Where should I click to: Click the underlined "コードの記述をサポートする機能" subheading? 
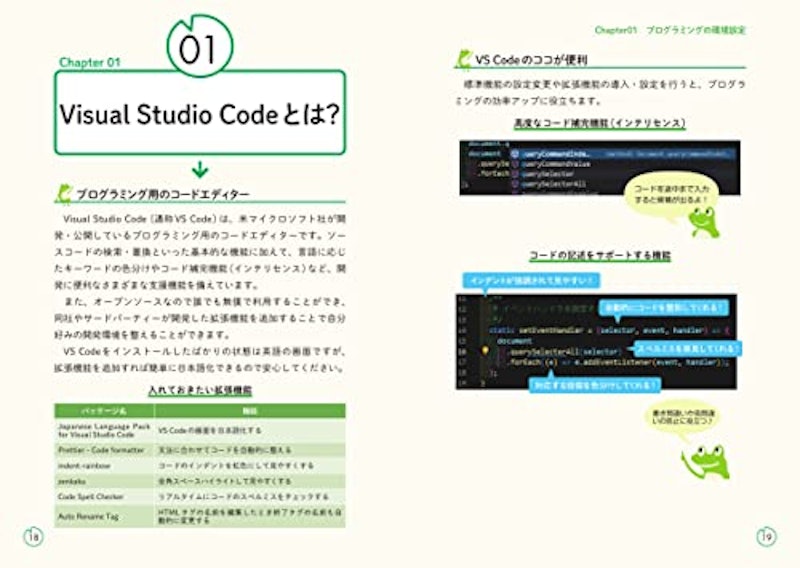click(599, 256)
